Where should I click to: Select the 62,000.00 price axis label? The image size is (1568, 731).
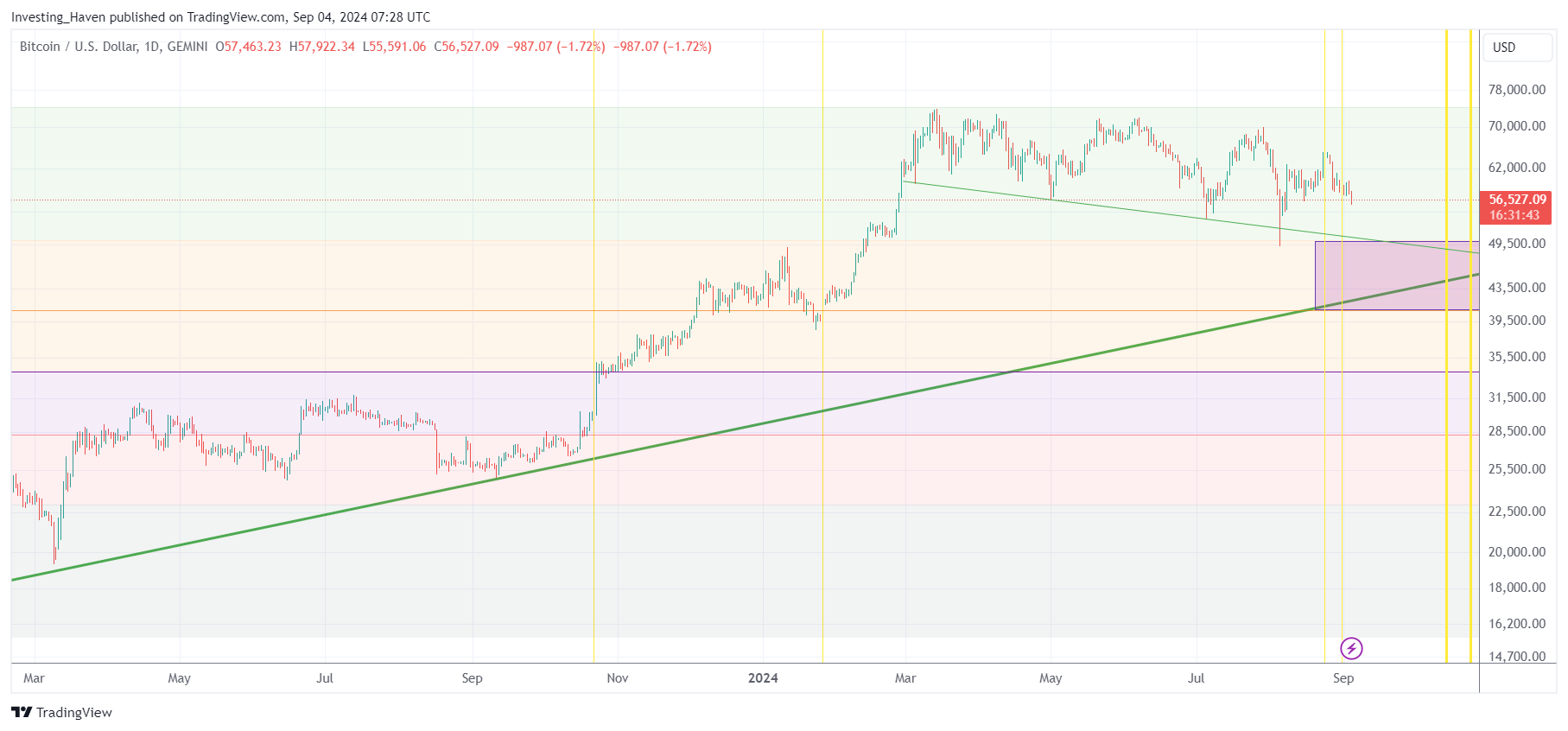(1517, 168)
